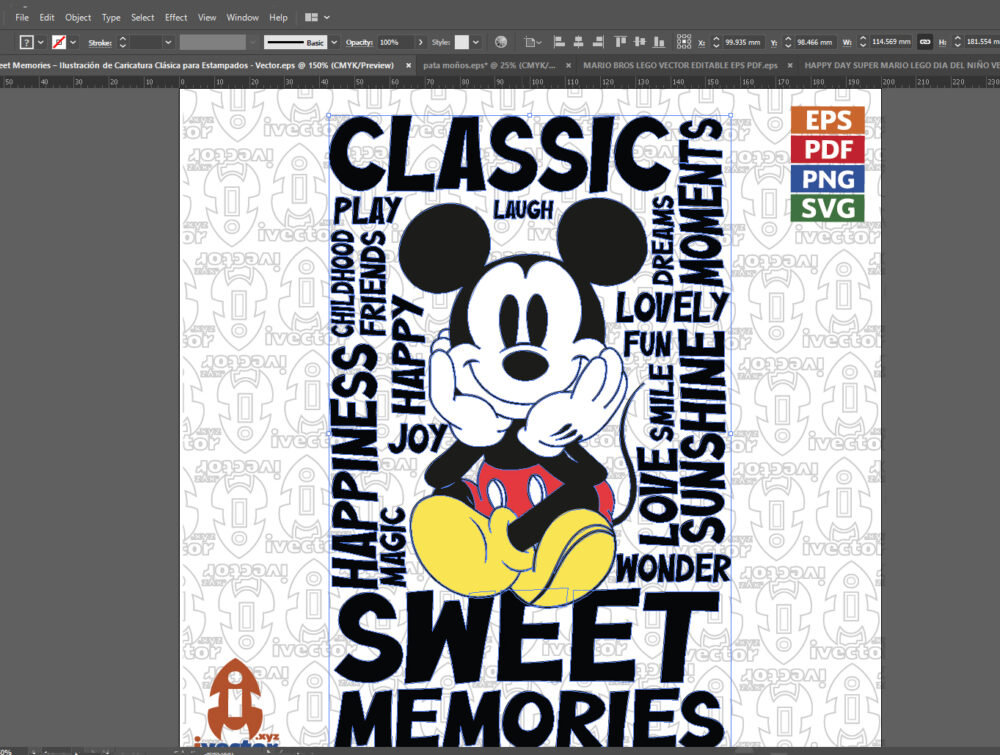This screenshot has height=755, width=1000.
Task: Expand the fill color dropdown arrow
Action: pyautogui.click(x=41, y=42)
